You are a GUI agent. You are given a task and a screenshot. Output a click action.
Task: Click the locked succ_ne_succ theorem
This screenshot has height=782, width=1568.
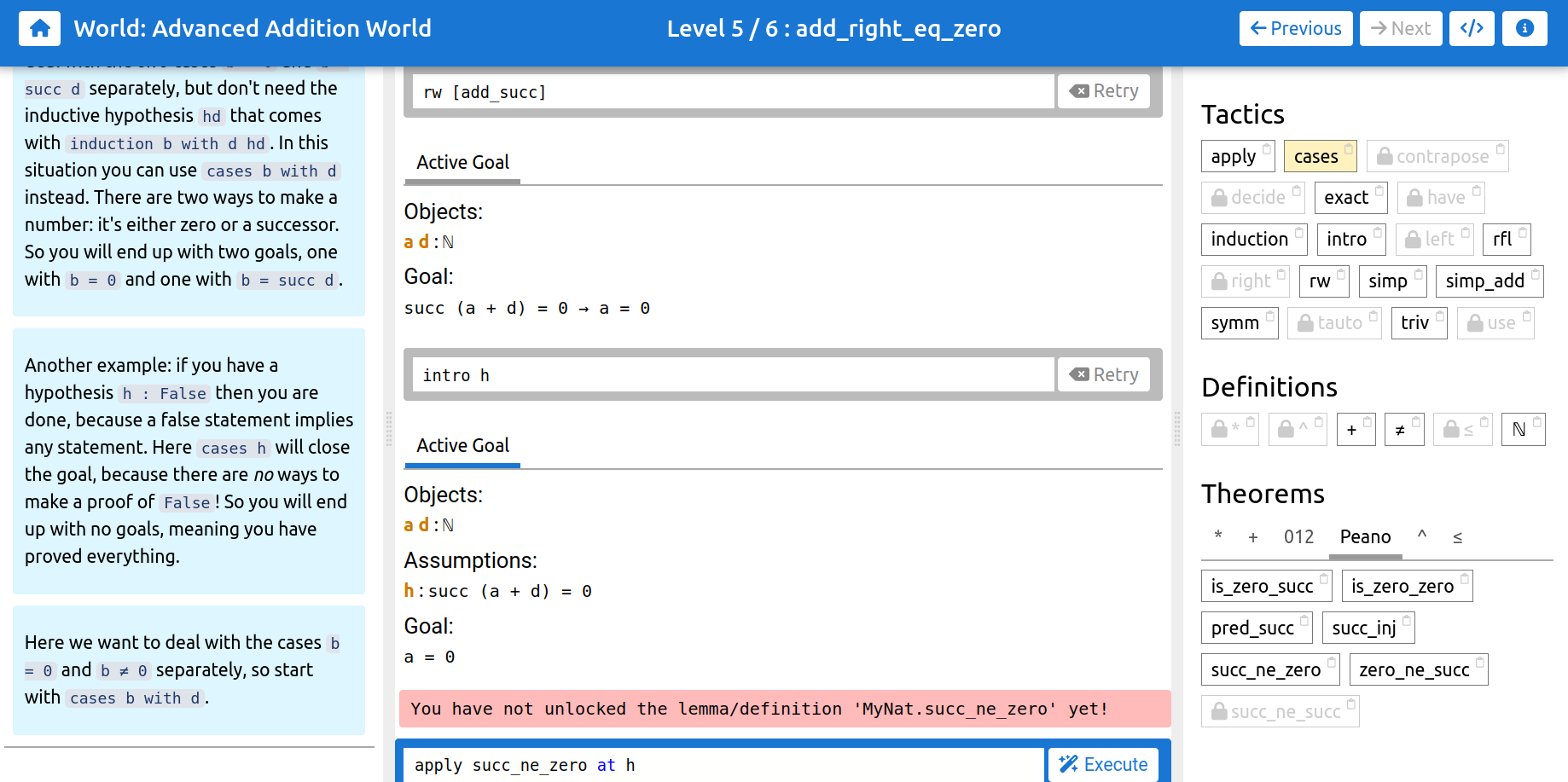[x=1280, y=711]
